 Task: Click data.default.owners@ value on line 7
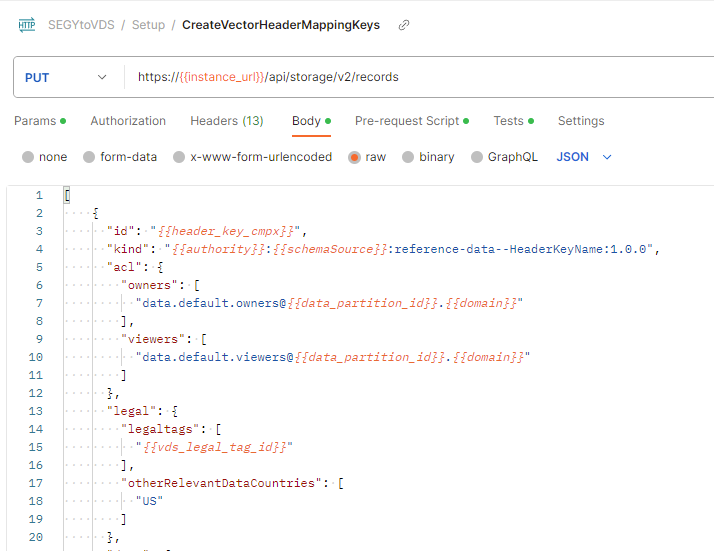tap(214, 303)
